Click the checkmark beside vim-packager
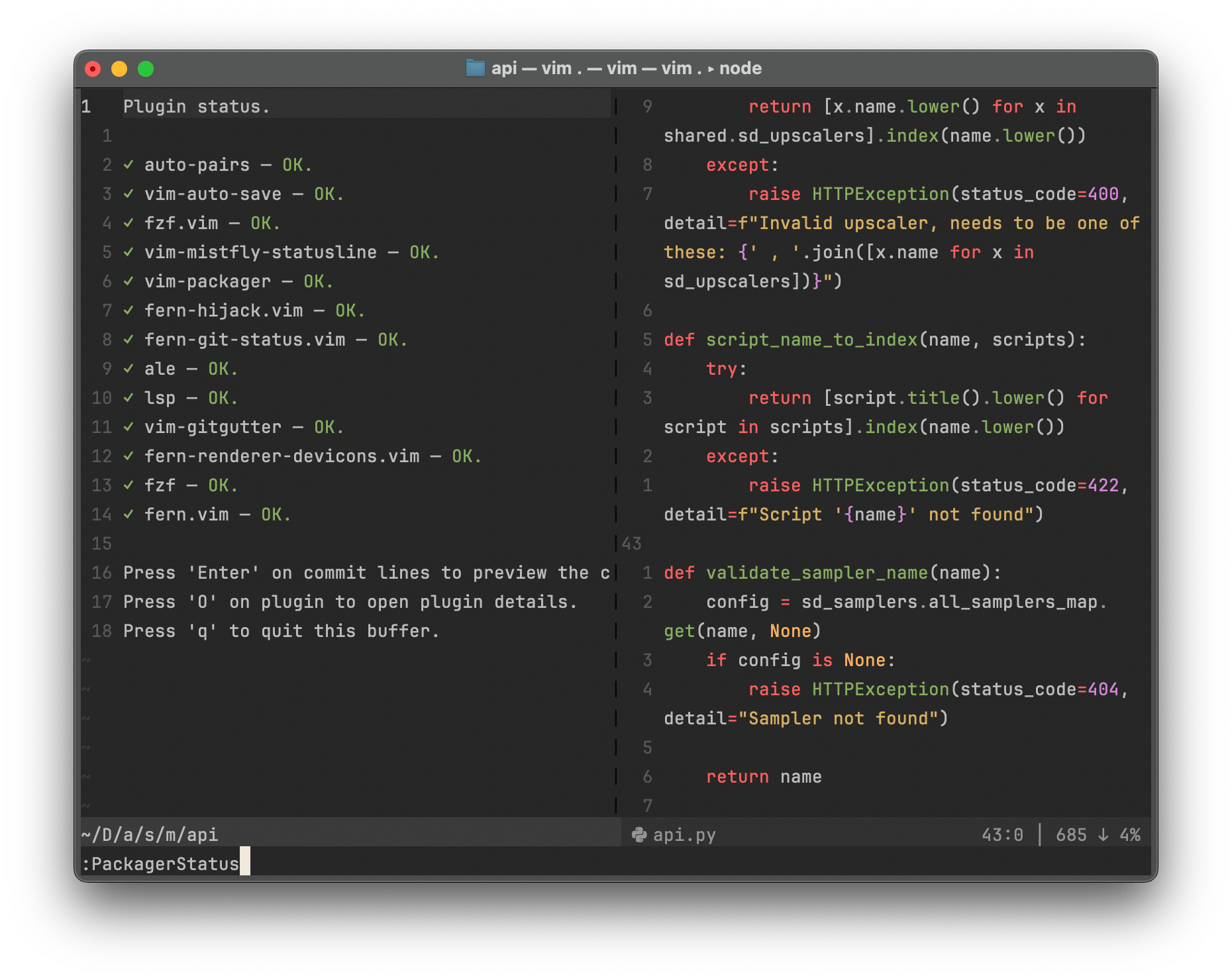This screenshot has height=980, width=1232. coord(128,281)
